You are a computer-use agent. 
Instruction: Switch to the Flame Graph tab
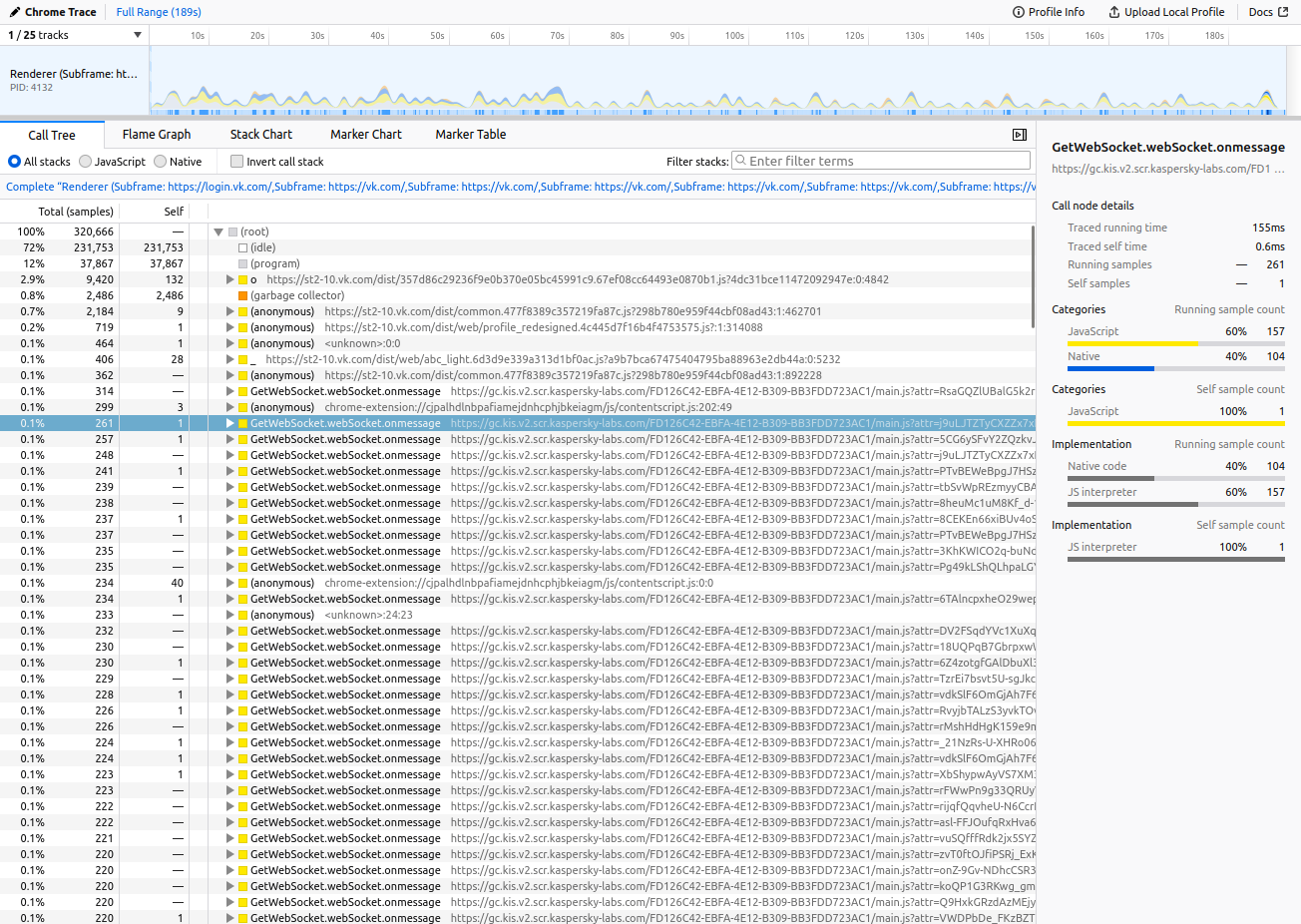(x=156, y=134)
